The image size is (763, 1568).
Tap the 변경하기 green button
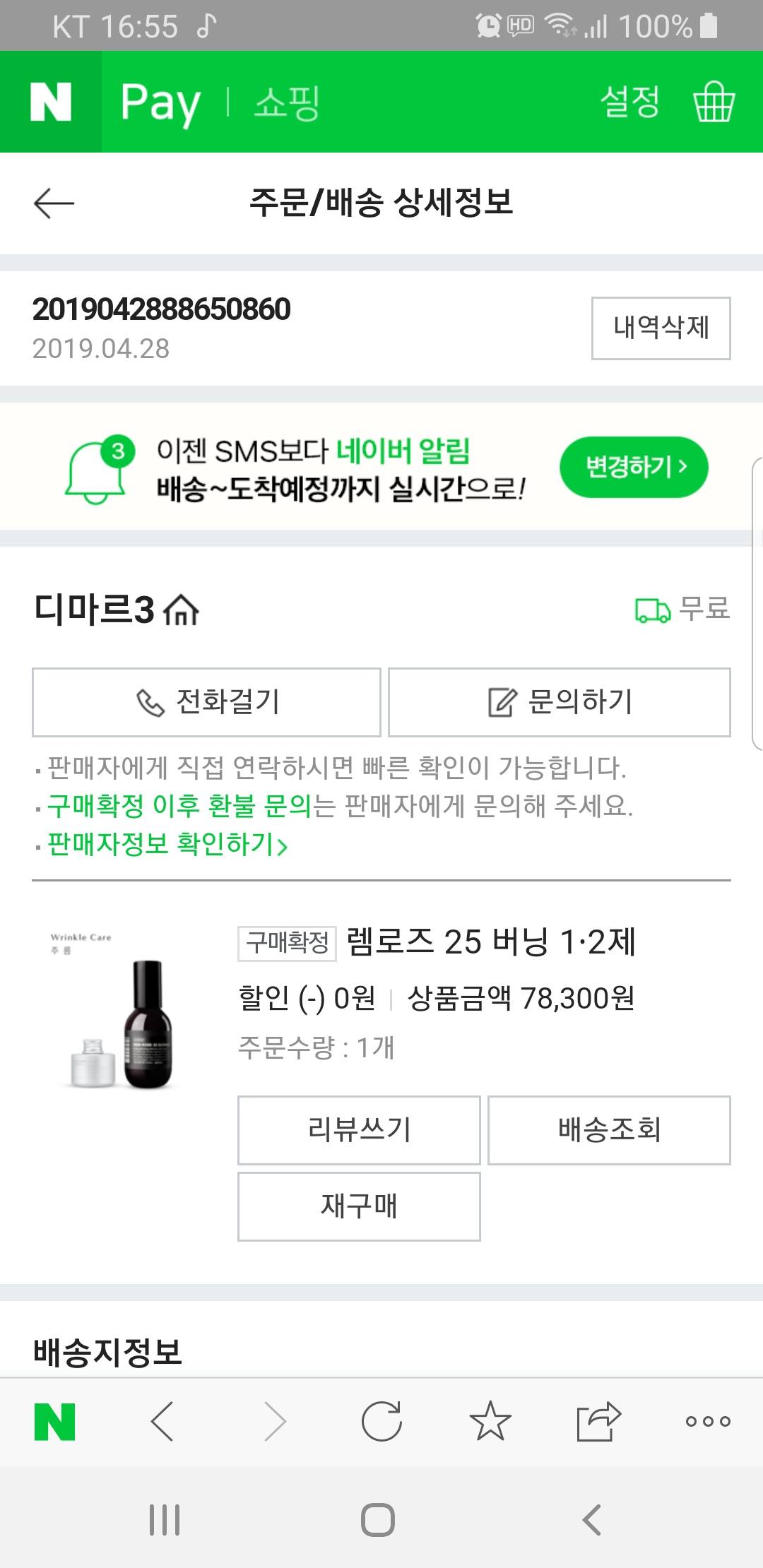[634, 467]
